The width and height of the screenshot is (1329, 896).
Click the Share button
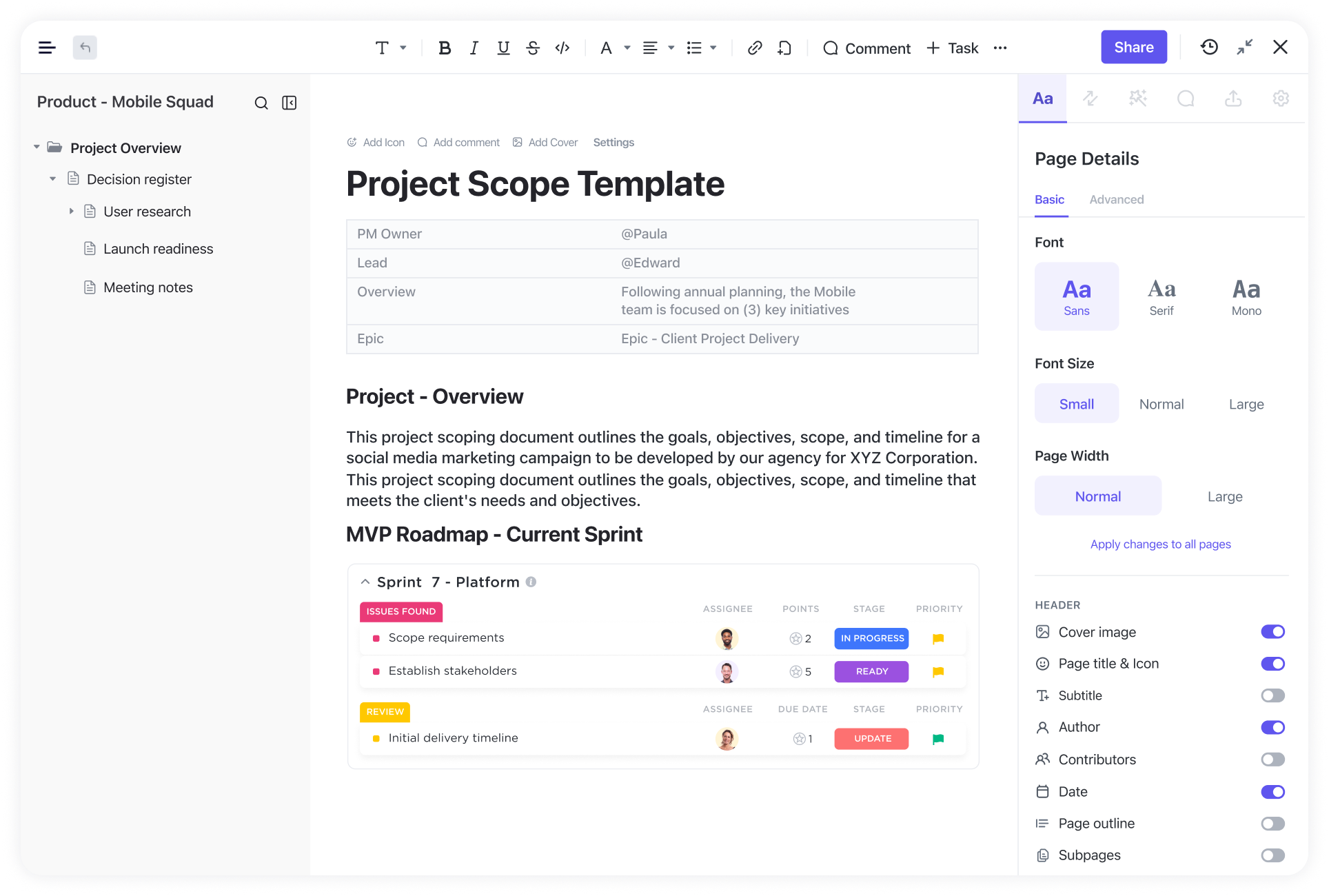[x=1133, y=47]
